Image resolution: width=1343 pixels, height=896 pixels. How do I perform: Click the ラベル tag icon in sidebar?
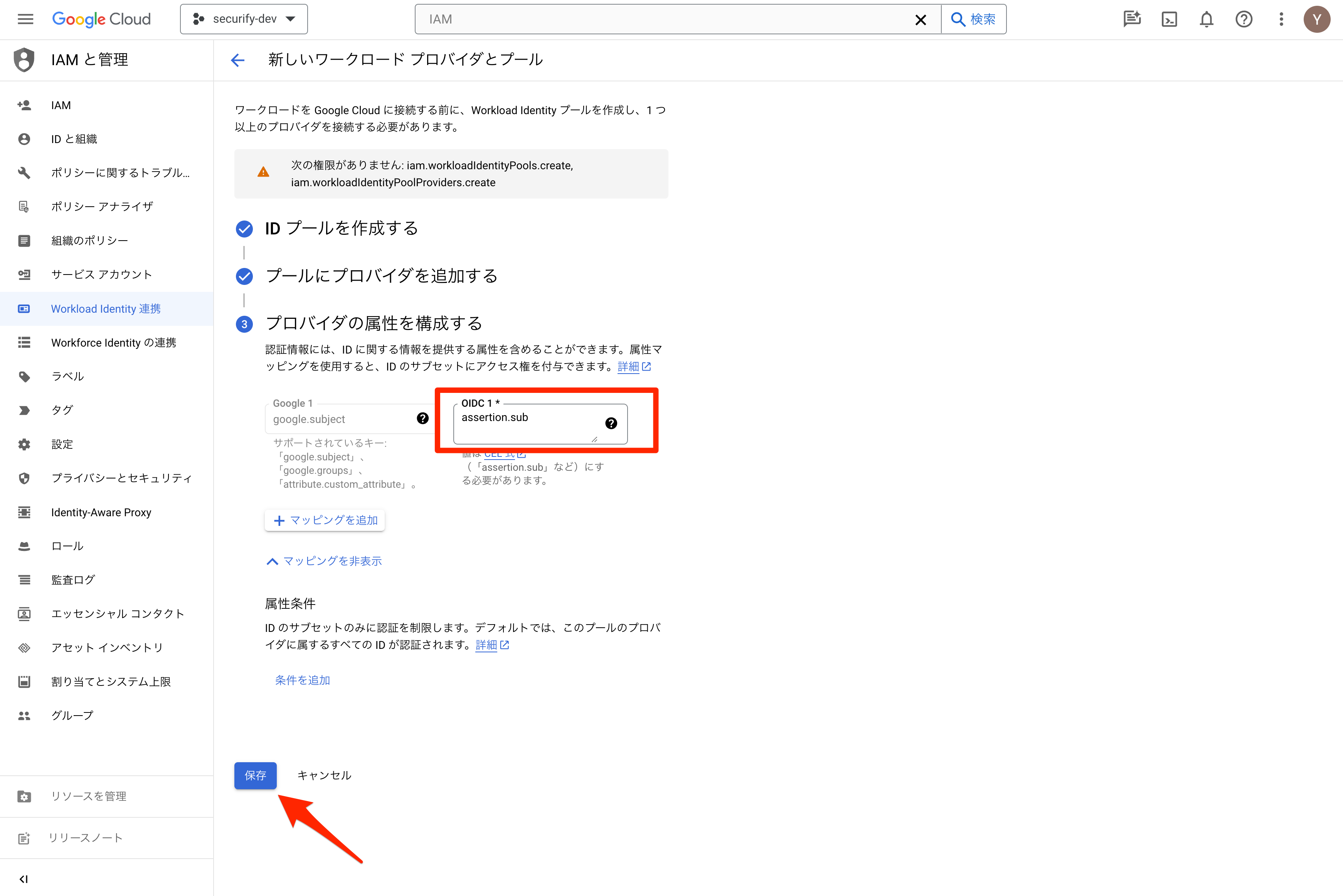(24, 377)
